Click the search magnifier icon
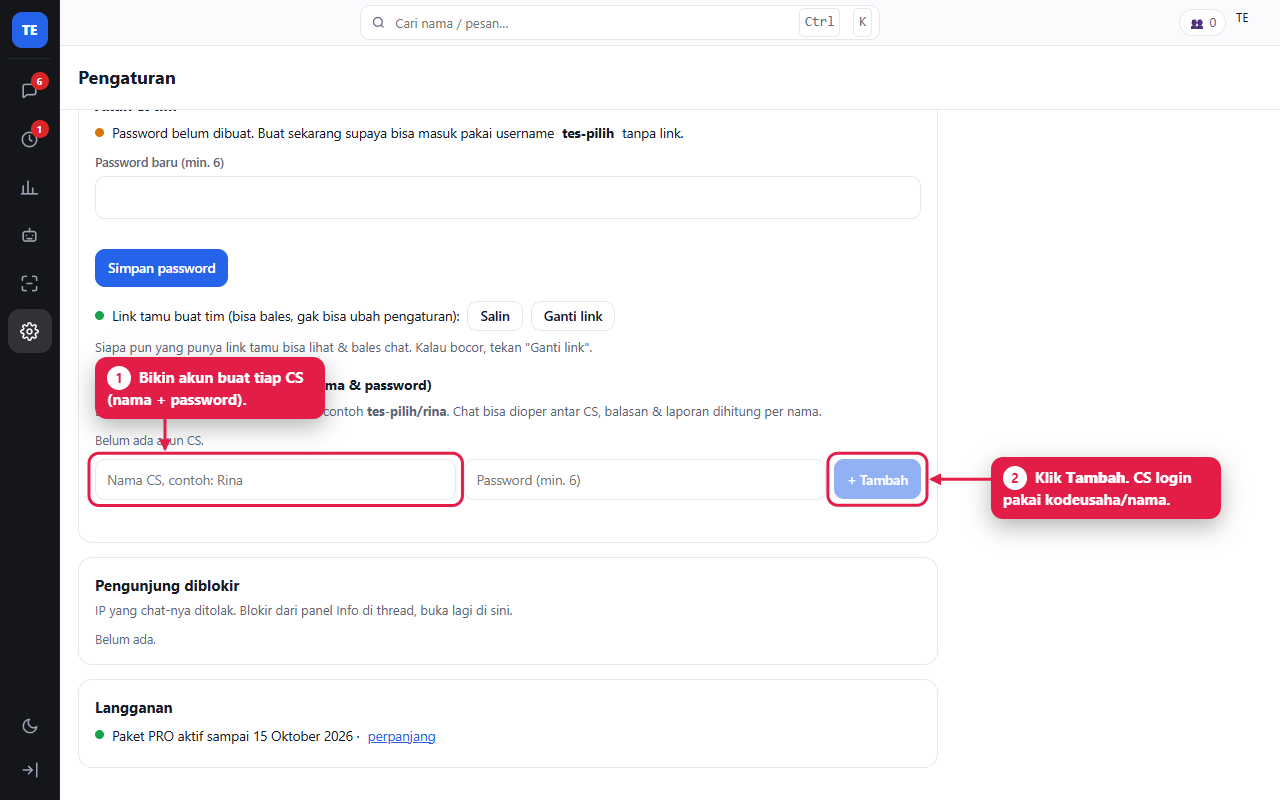This screenshot has width=1280, height=800. pos(379,22)
